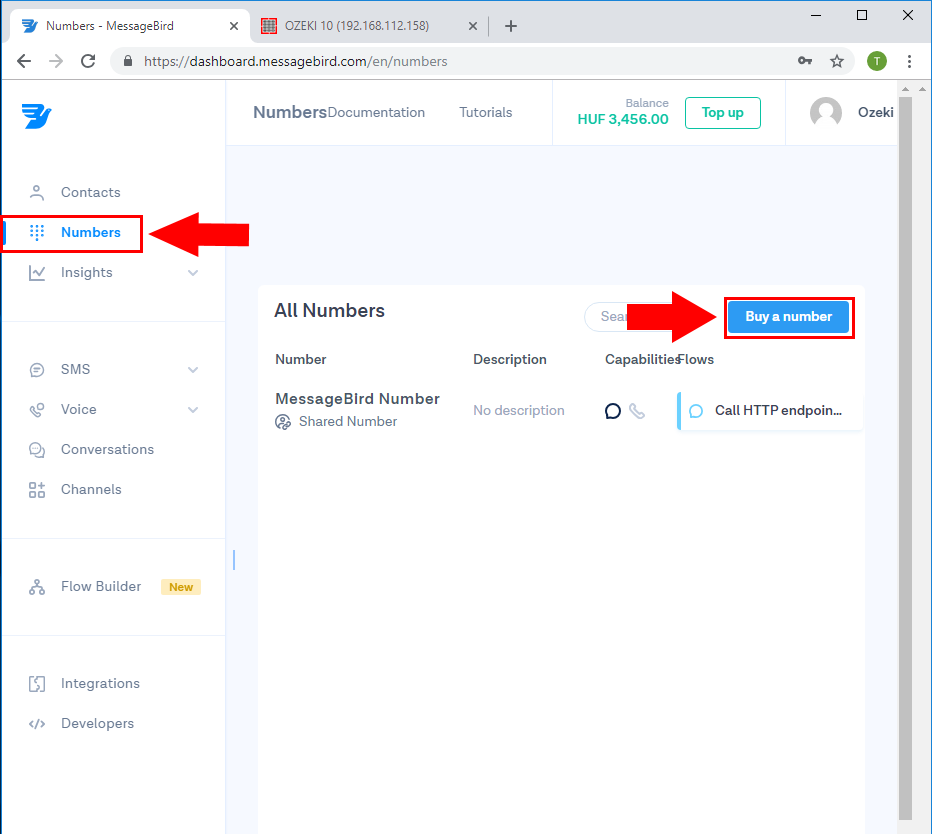The width and height of the screenshot is (932, 834).
Task: Open Conversations in the sidebar
Action: 107,450
